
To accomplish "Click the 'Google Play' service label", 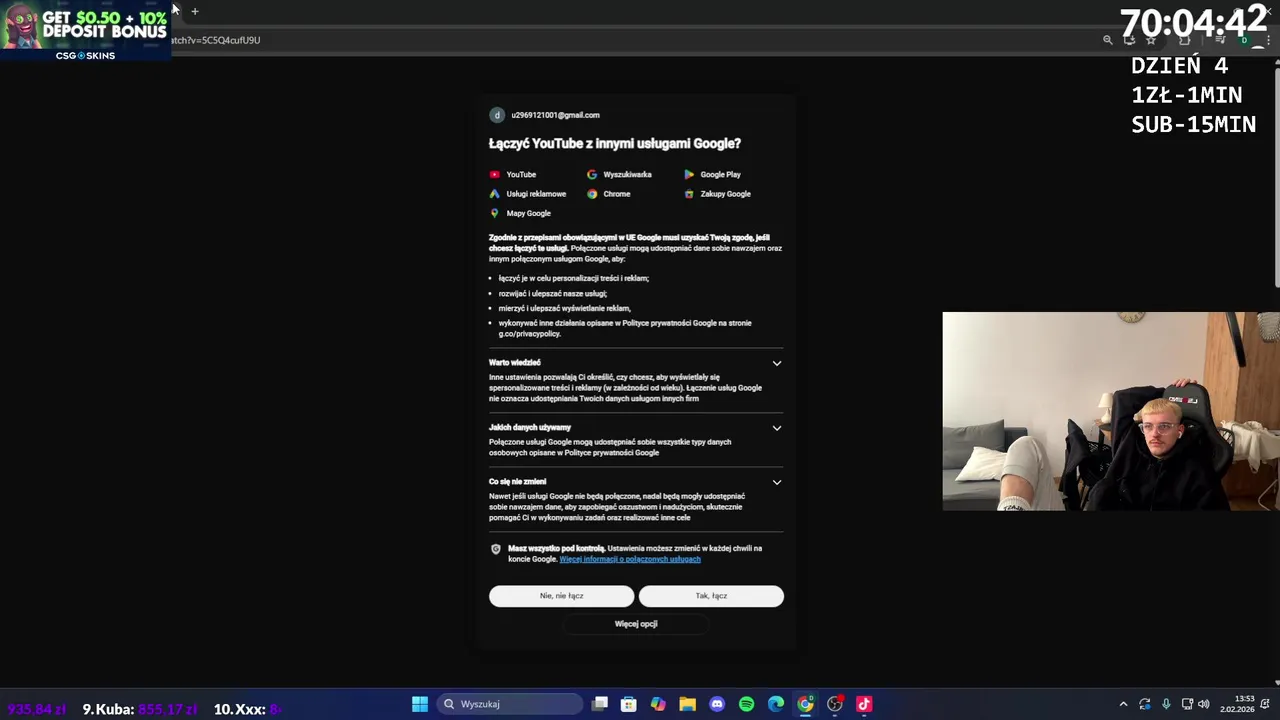I will point(720,174).
